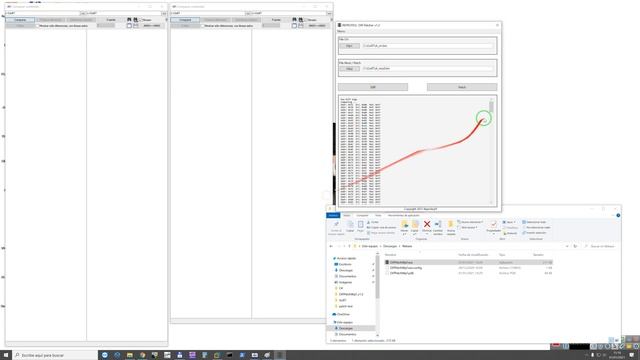Click the Diff button in Diff Patcher

coord(373,87)
